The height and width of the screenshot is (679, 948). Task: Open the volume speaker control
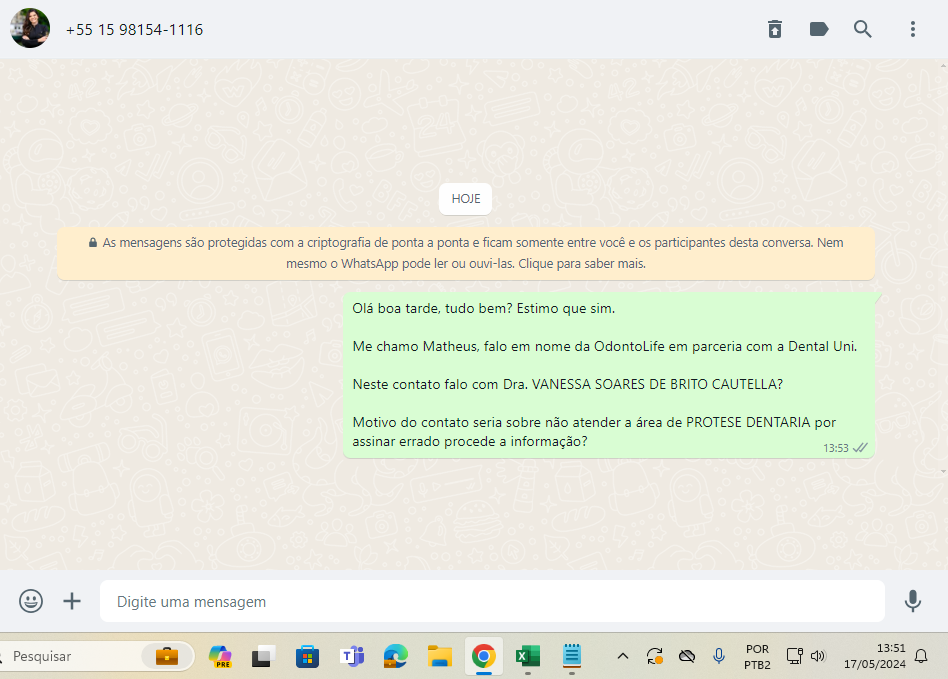[818, 656]
